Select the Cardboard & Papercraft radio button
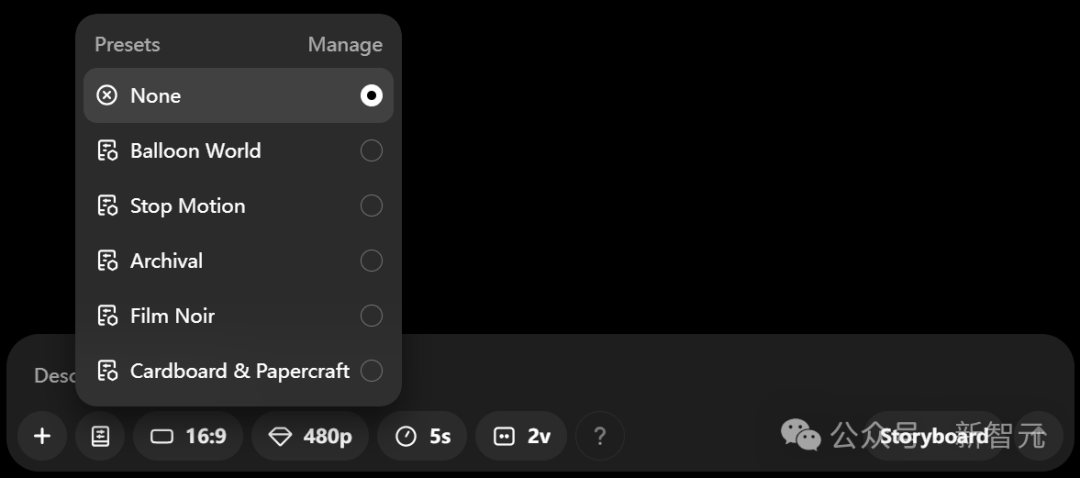Image resolution: width=1080 pixels, height=478 pixels. (x=371, y=371)
